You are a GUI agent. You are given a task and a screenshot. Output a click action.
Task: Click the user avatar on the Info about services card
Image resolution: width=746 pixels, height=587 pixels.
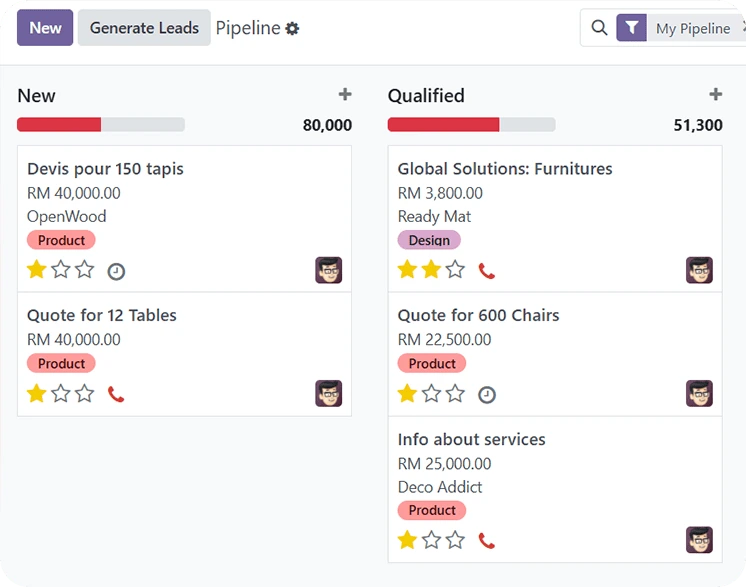699,540
